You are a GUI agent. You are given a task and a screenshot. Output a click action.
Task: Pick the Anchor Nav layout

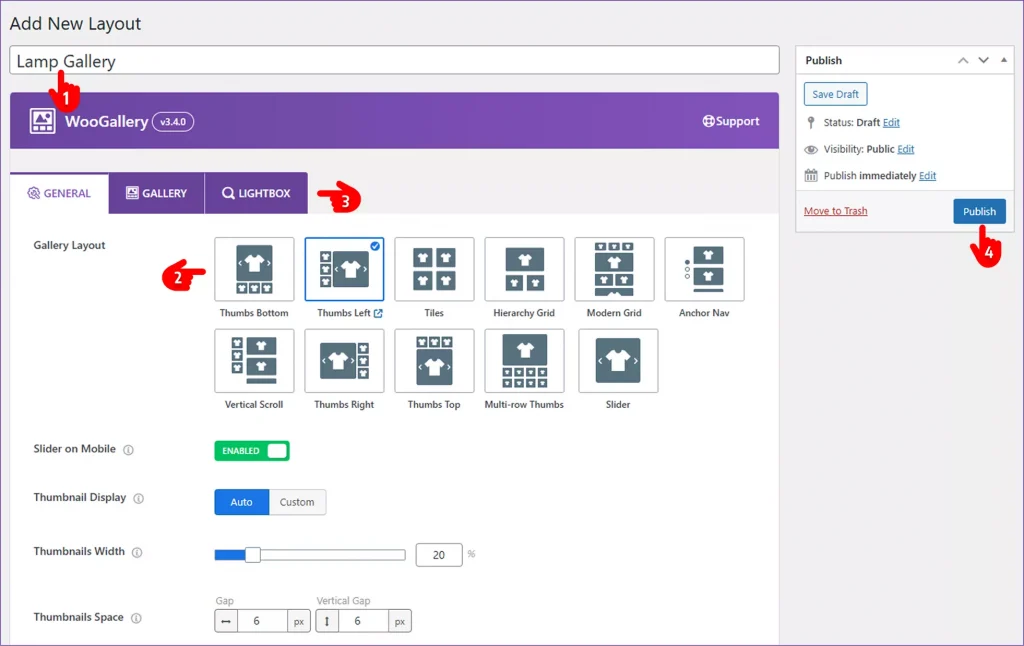point(704,269)
